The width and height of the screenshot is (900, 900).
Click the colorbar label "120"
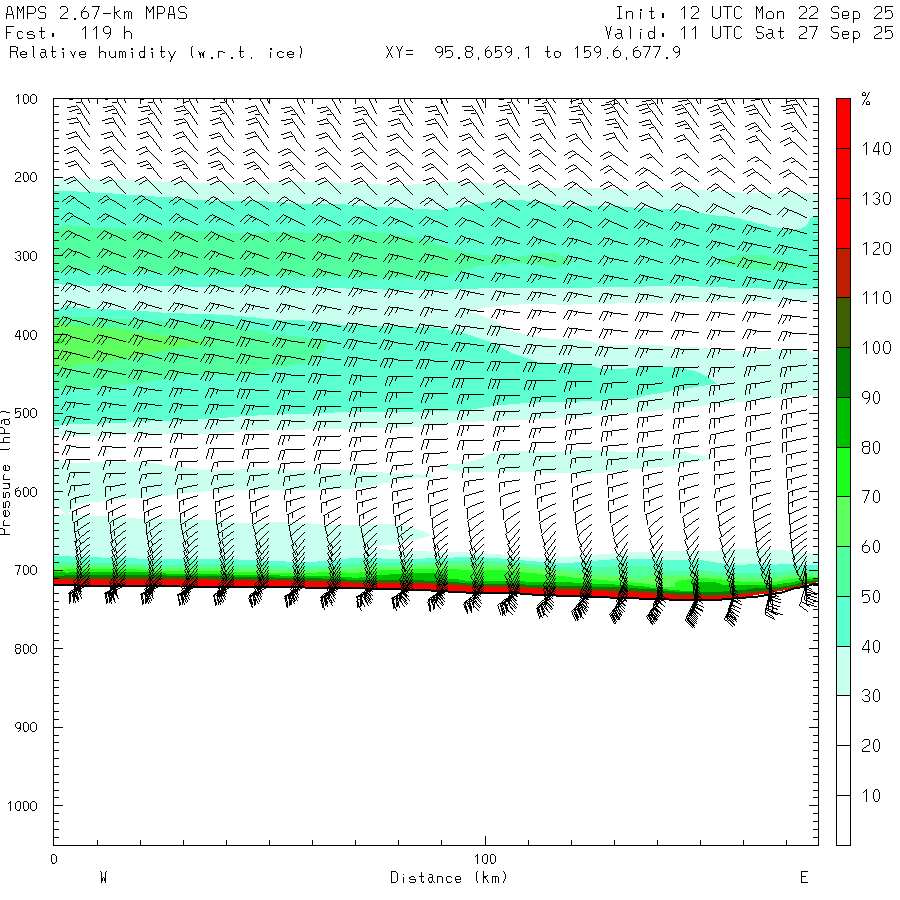click(x=876, y=249)
